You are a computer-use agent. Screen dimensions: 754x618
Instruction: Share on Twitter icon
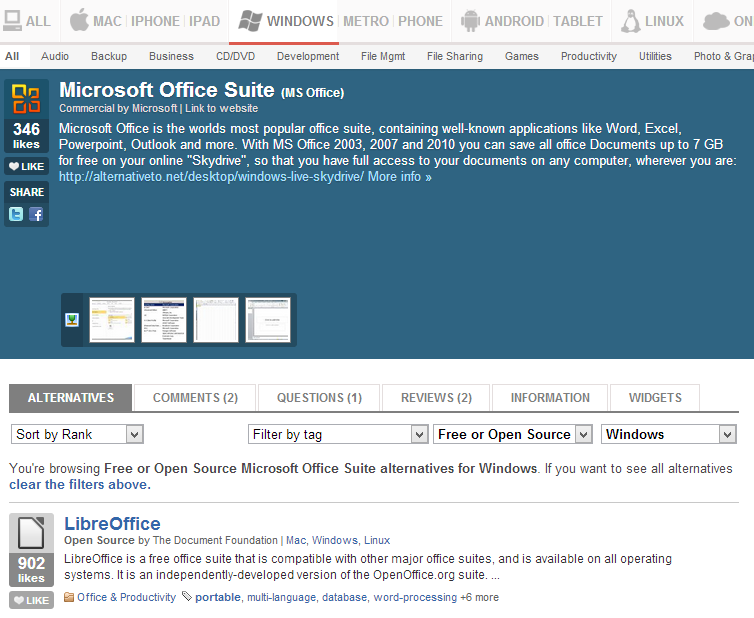(x=16, y=214)
